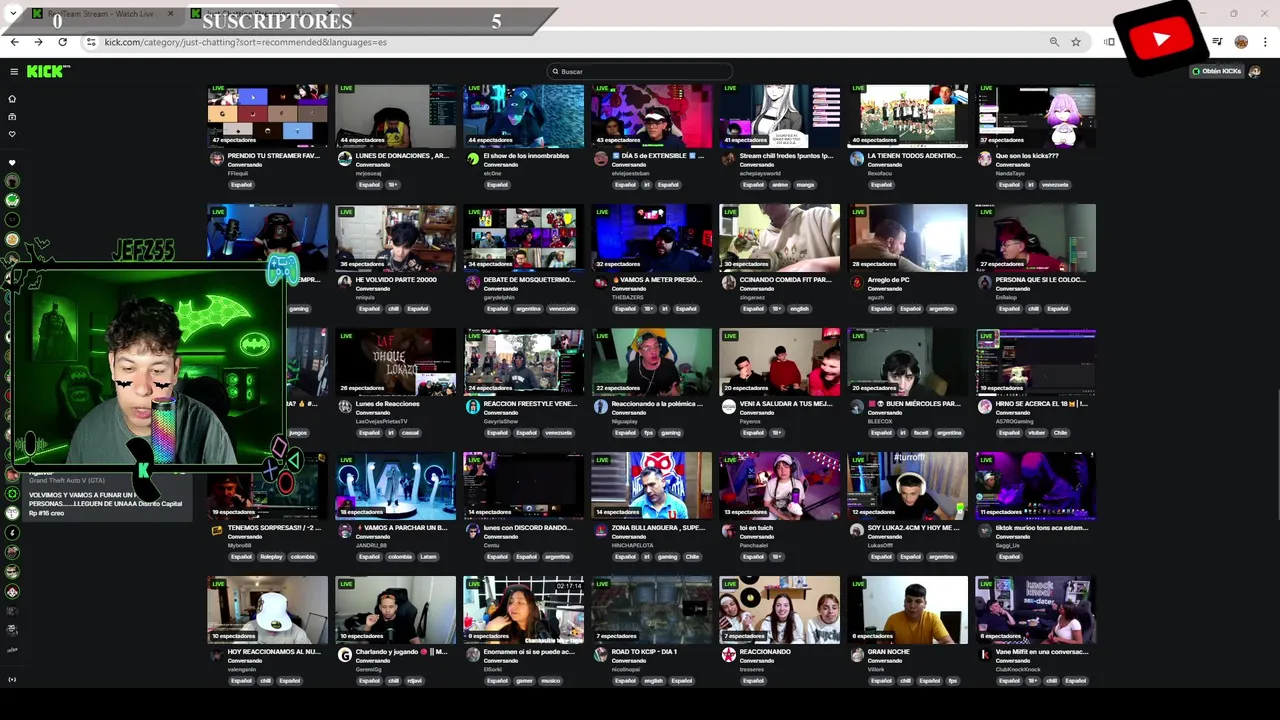
Task: Open the Following heart sidebar icon
Action: click(x=12, y=134)
